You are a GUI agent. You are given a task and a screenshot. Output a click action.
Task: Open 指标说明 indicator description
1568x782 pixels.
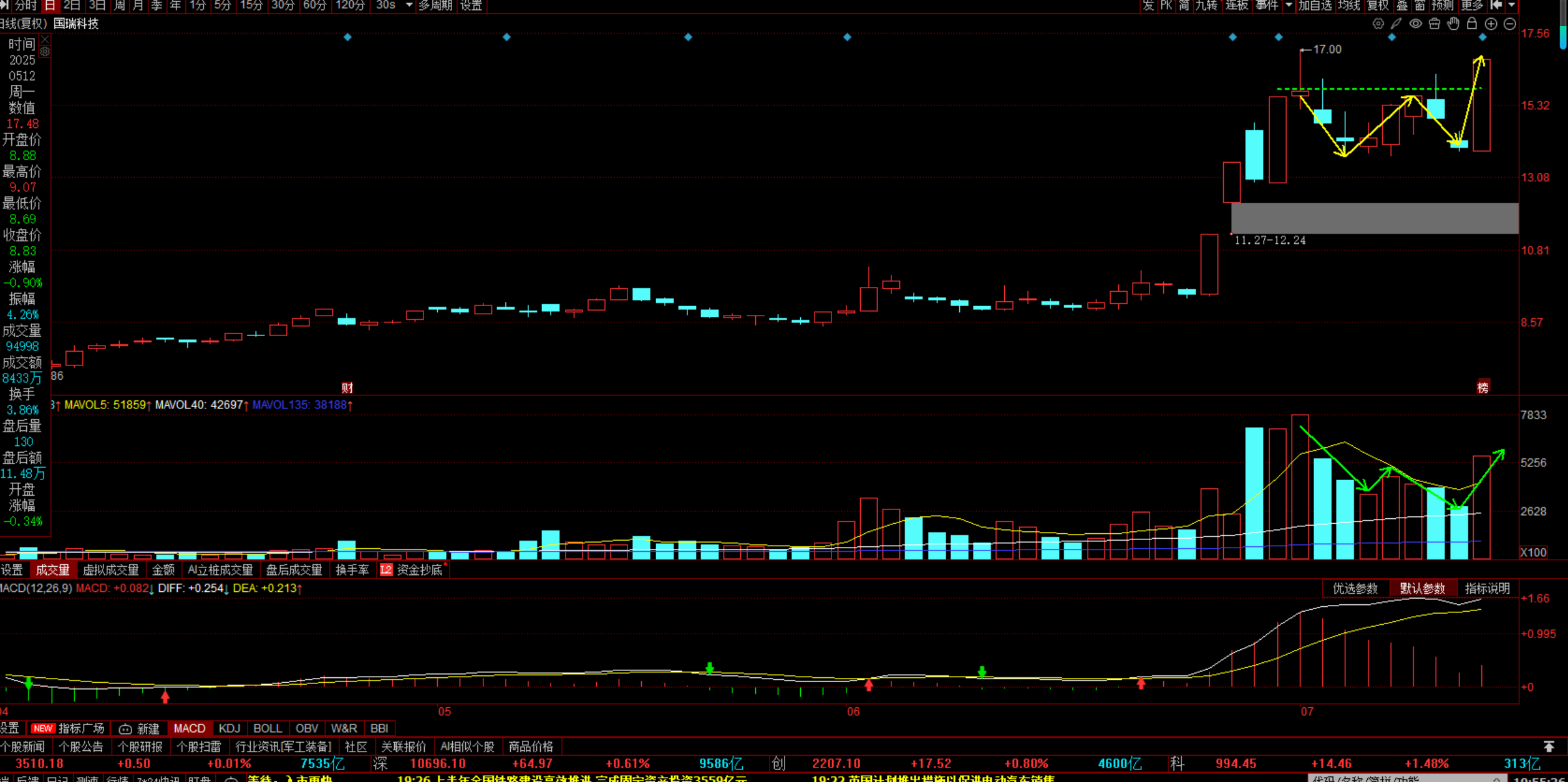[1488, 588]
